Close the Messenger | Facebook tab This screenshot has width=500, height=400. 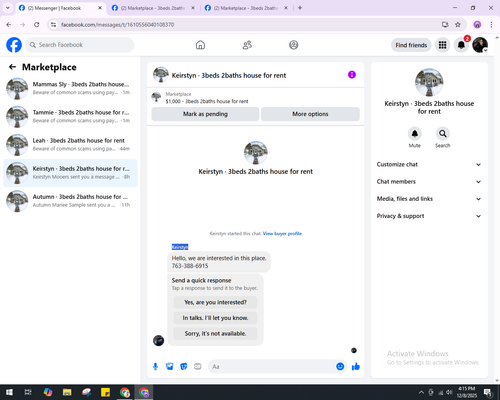[x=100, y=8]
